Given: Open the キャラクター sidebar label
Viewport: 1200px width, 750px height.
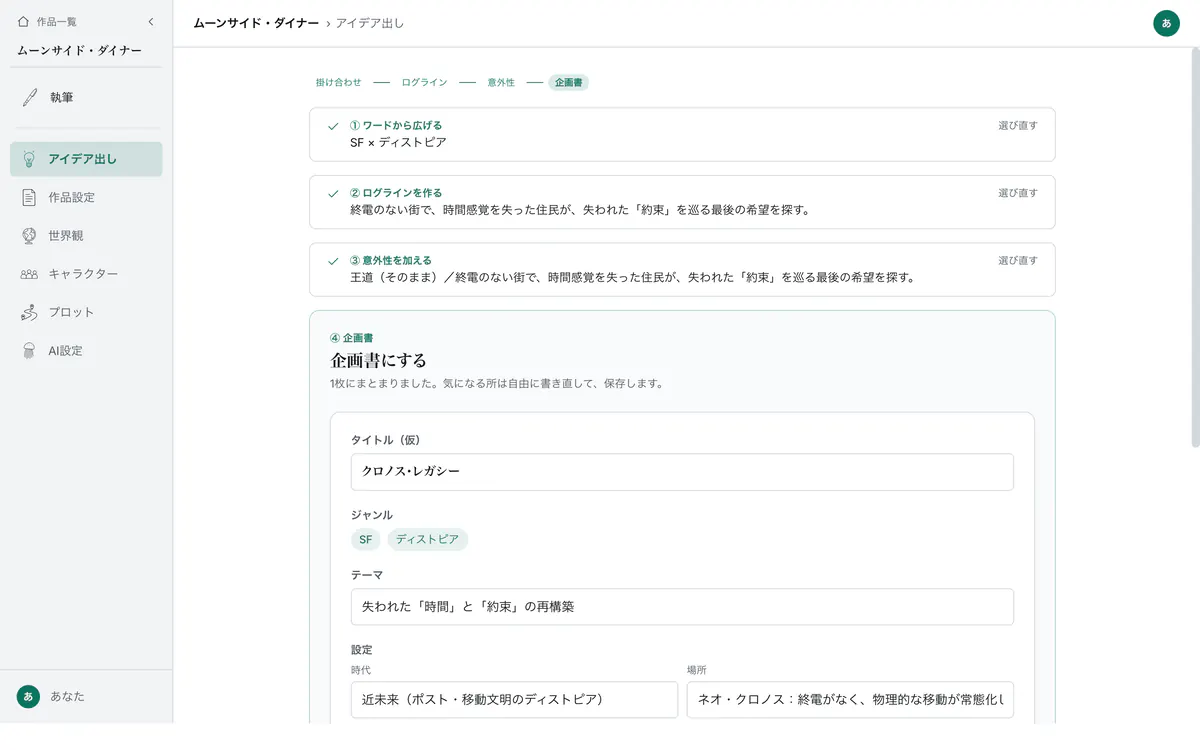Looking at the screenshot, I should pos(83,274).
